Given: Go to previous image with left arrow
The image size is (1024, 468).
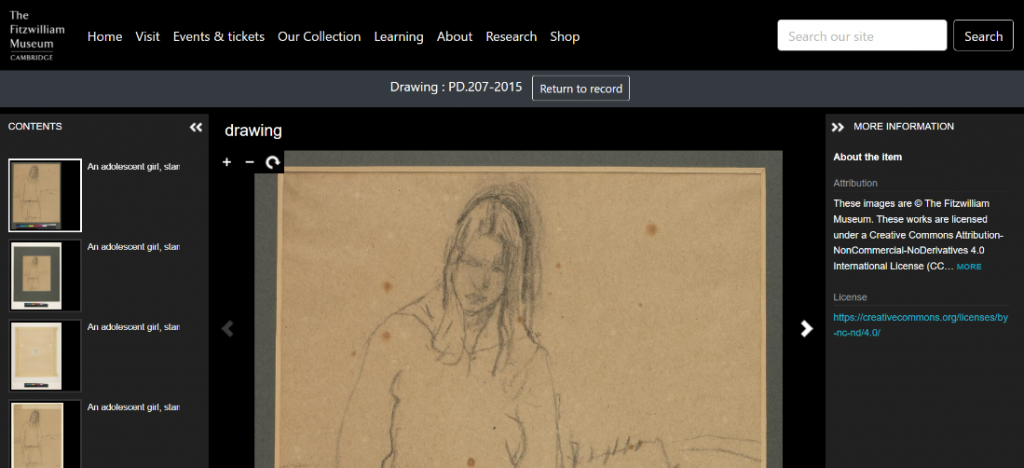Looking at the screenshot, I should point(227,329).
